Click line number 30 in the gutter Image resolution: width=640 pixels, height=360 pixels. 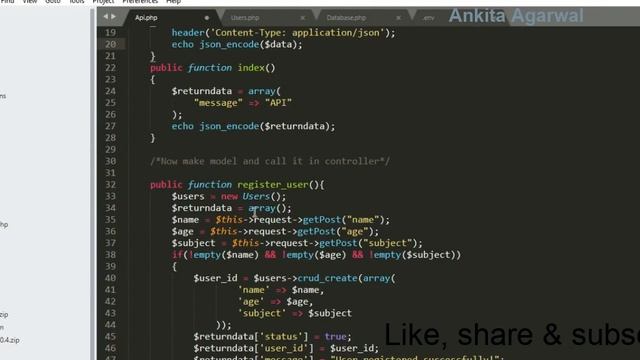coord(110,161)
